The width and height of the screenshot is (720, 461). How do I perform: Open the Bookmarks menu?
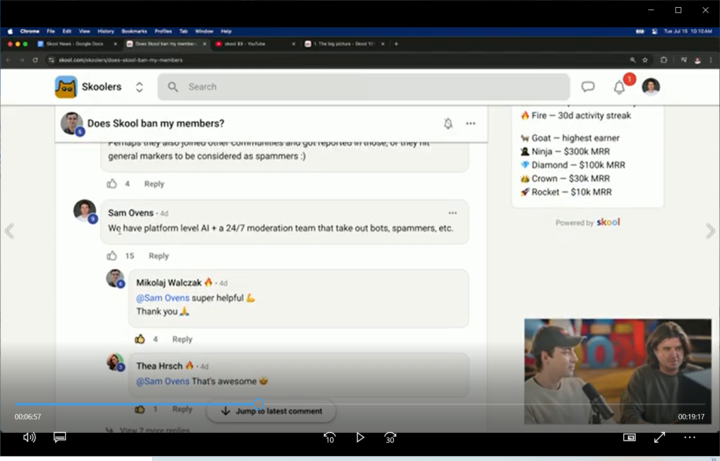coord(134,31)
